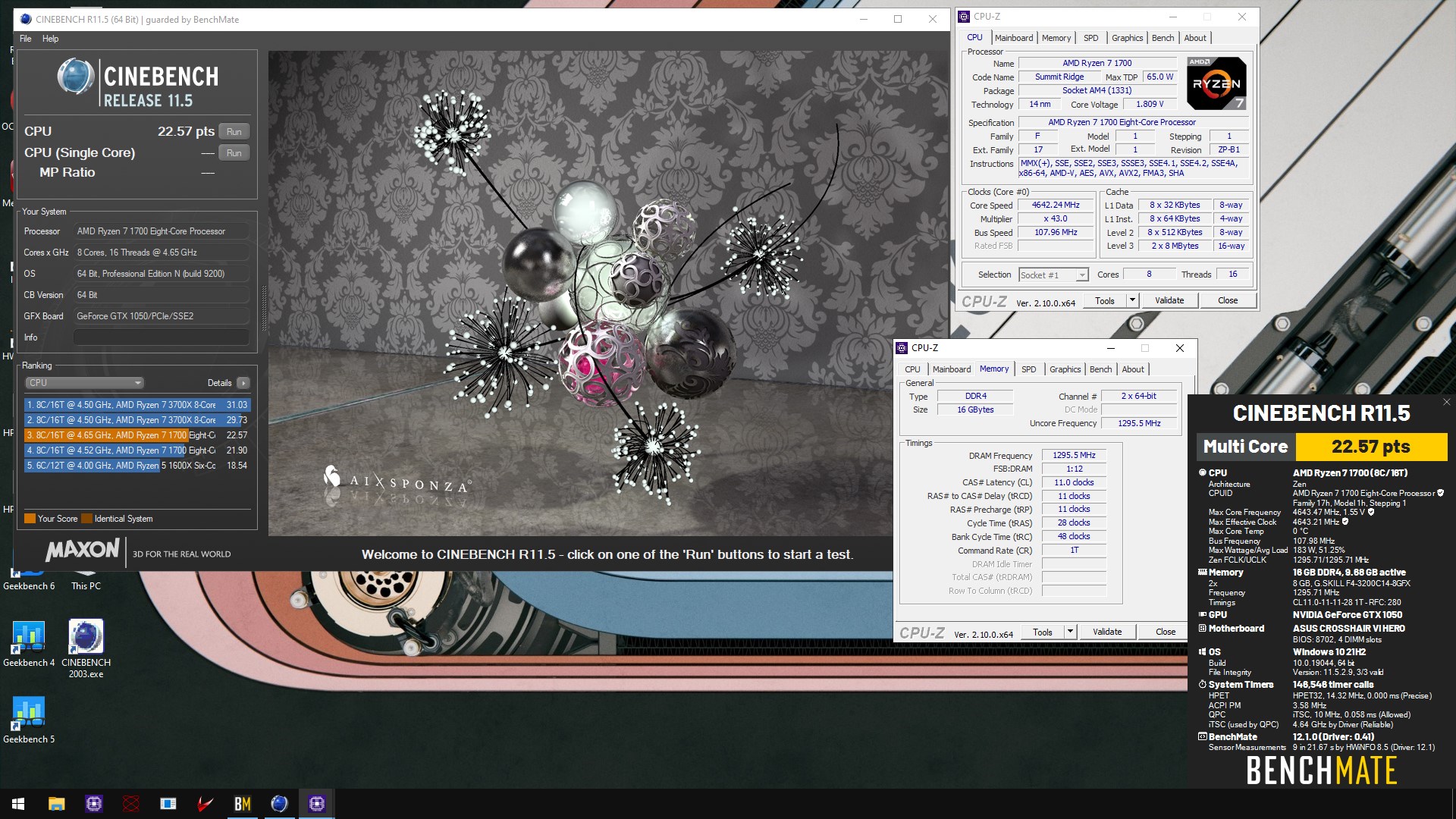Screen dimensions: 1456x819
Task: Open Bench tab in top CPU-Z window
Action: [x=1163, y=38]
